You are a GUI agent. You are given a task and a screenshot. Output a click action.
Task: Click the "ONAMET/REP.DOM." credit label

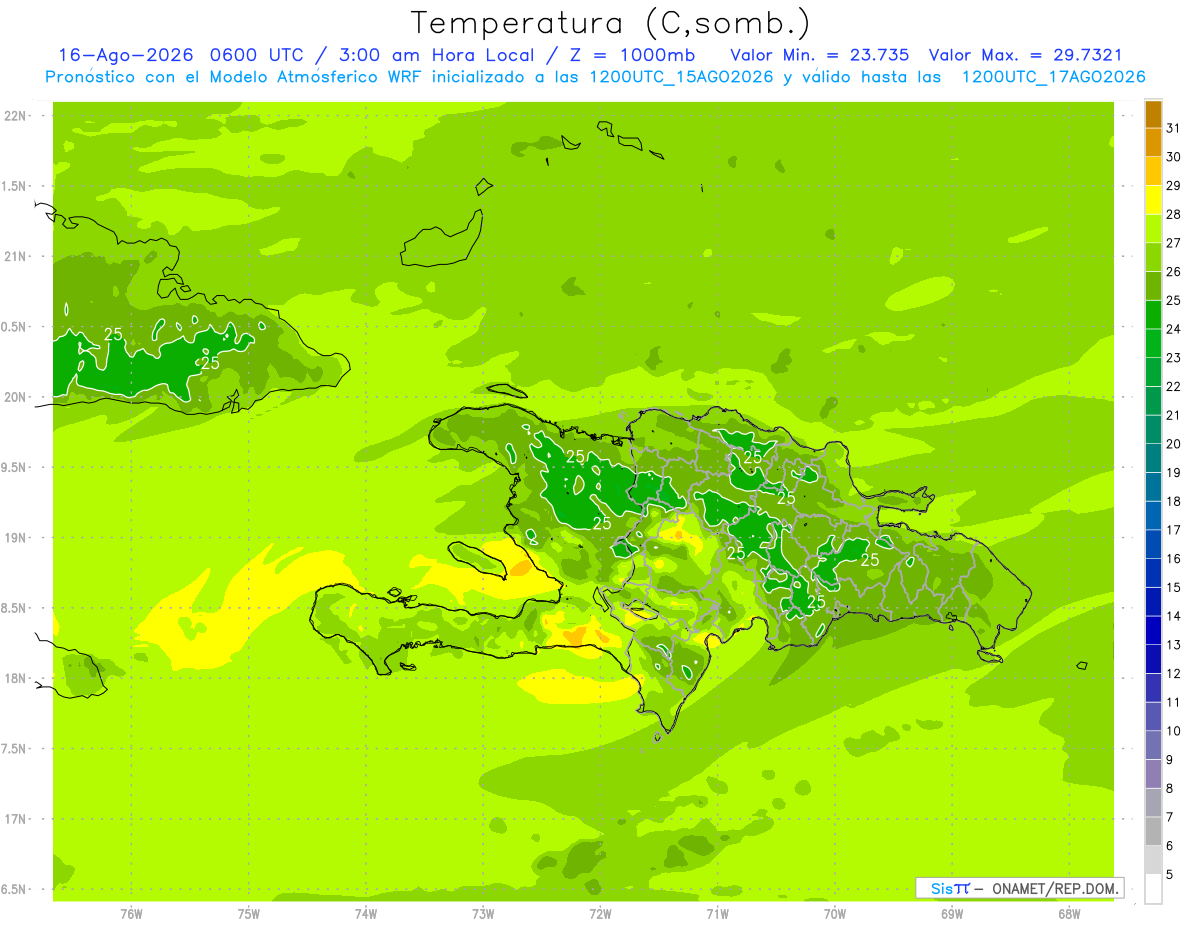click(1054, 888)
